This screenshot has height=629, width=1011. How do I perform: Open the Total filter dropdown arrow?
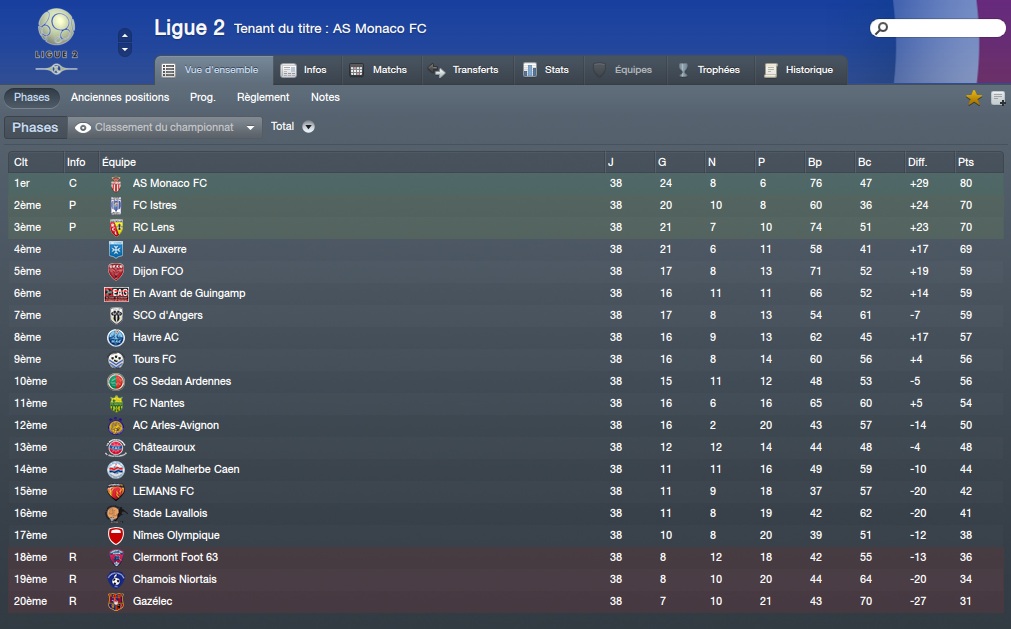click(309, 127)
